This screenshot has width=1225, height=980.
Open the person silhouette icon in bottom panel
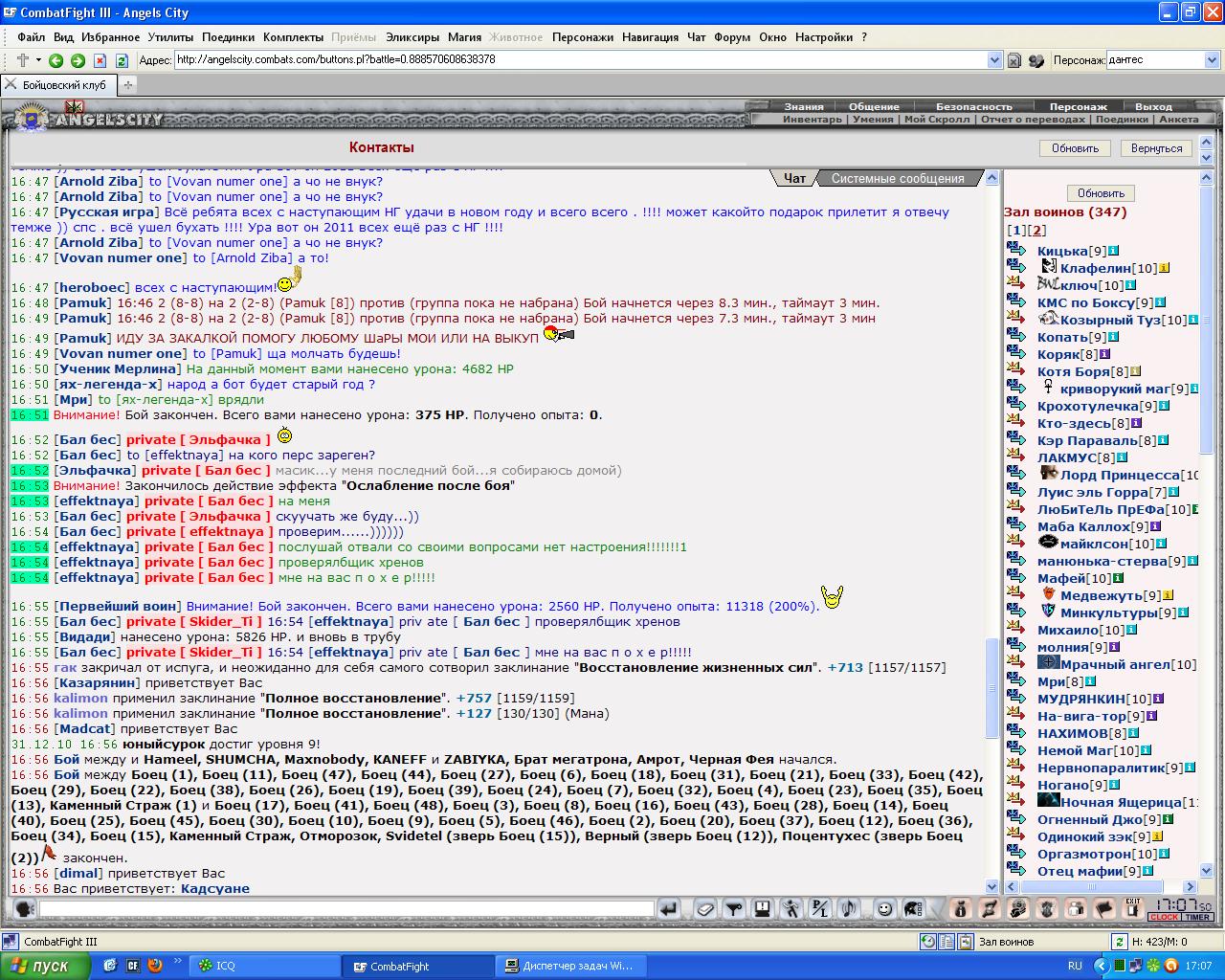[1077, 908]
